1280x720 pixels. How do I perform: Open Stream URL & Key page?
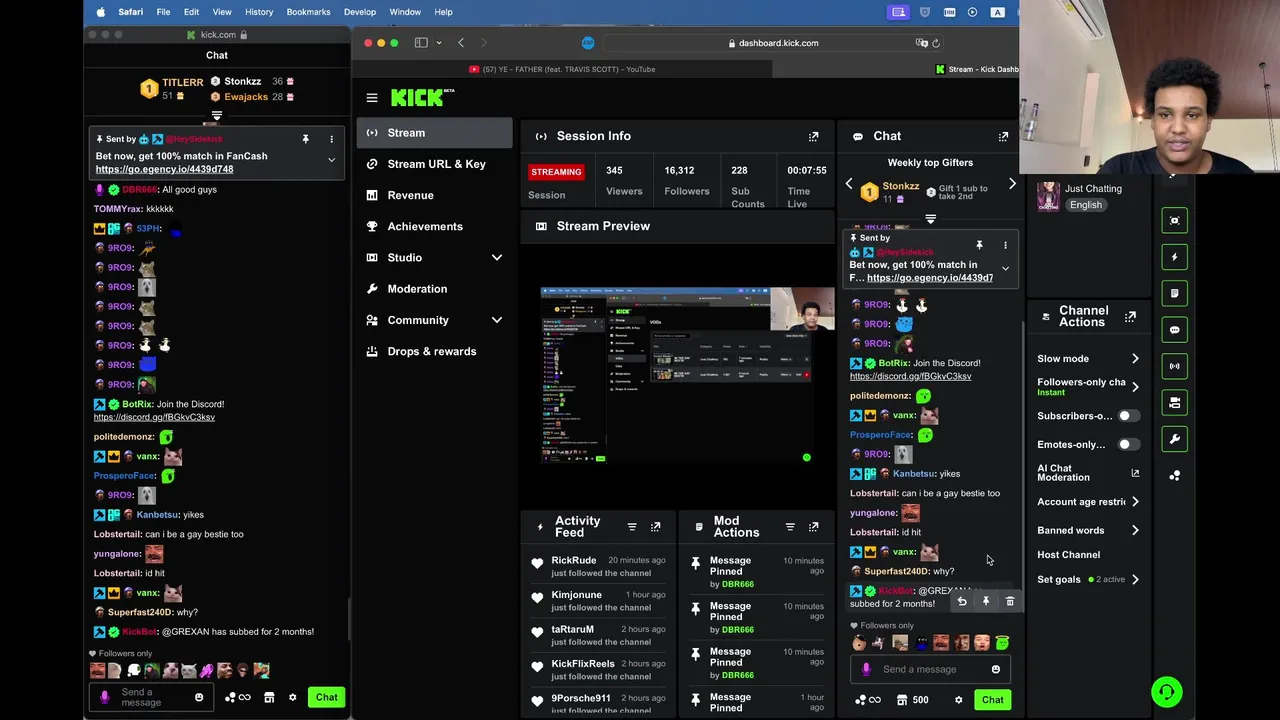click(x=434, y=164)
